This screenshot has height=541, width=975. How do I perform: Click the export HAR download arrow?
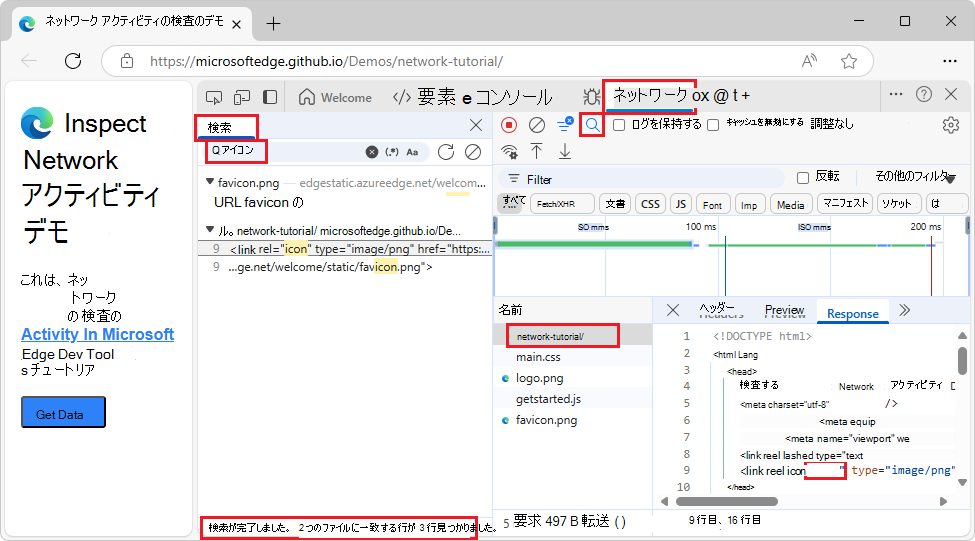pos(565,151)
